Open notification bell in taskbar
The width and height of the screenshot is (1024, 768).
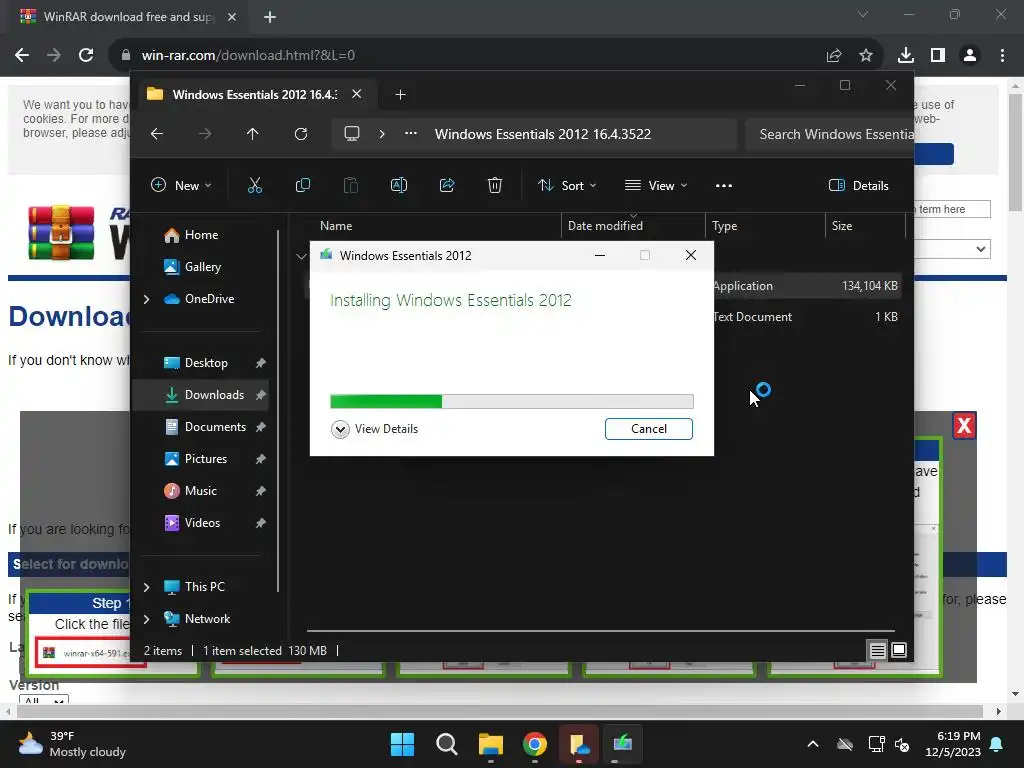coord(997,744)
